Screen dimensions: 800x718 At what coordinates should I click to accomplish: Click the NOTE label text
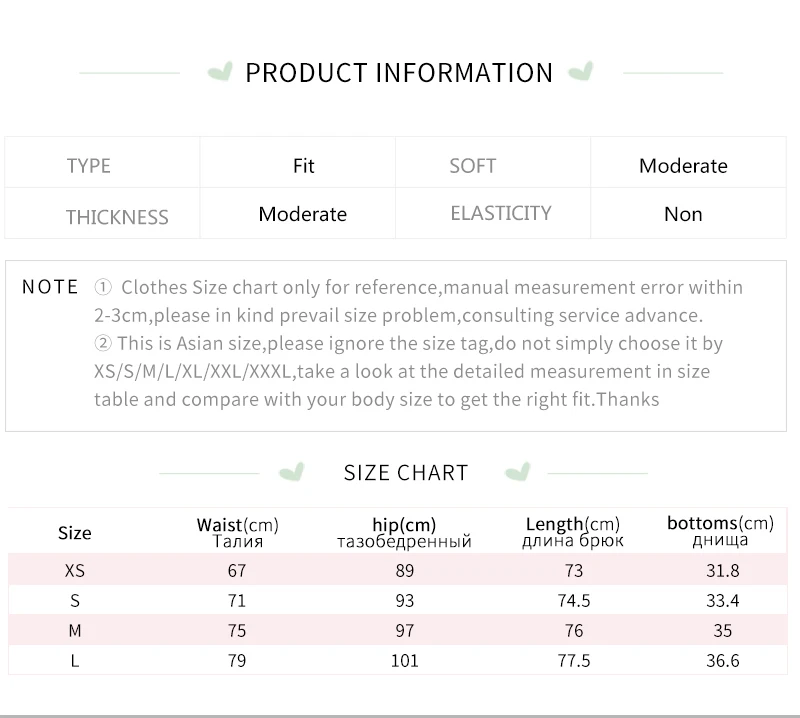pyautogui.click(x=50, y=288)
